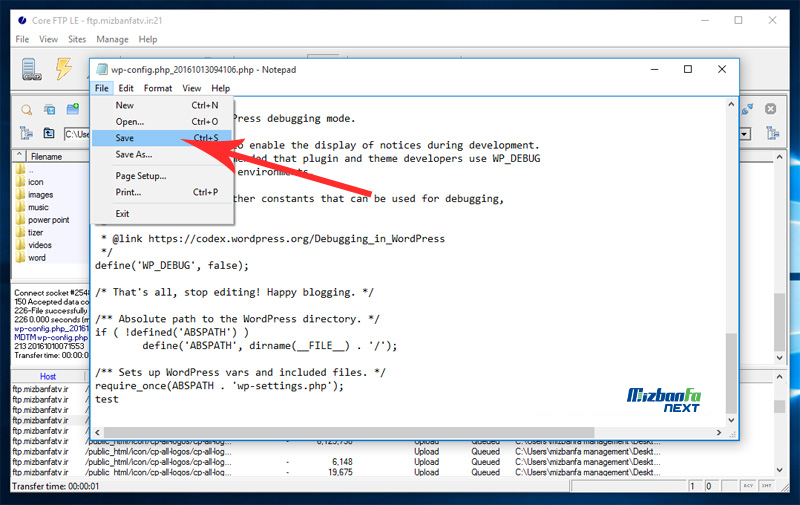Select the 'images' folder
This screenshot has width=800, height=505.
[40, 195]
